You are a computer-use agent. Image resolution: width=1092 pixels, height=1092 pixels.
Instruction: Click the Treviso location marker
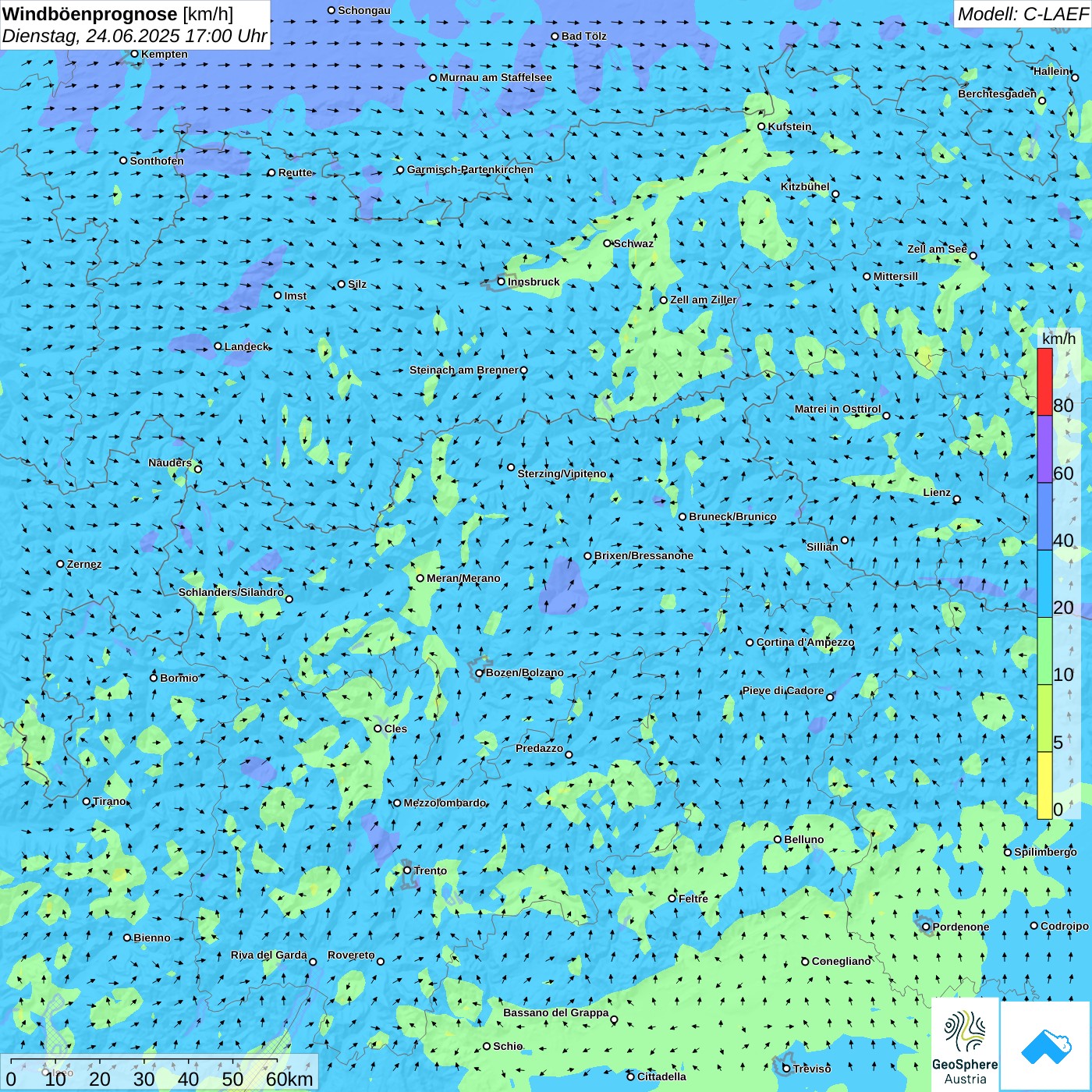pyautogui.click(x=786, y=1069)
